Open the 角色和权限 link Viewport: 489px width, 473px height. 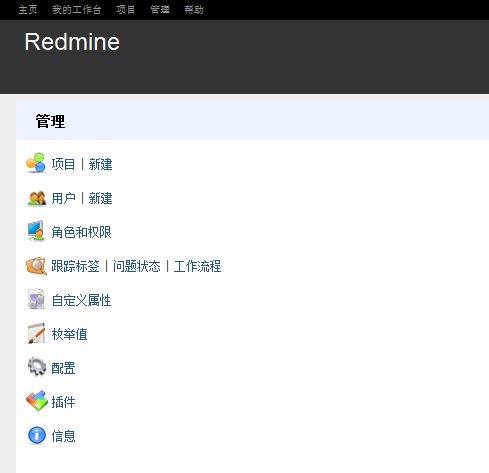pyautogui.click(x=81, y=232)
